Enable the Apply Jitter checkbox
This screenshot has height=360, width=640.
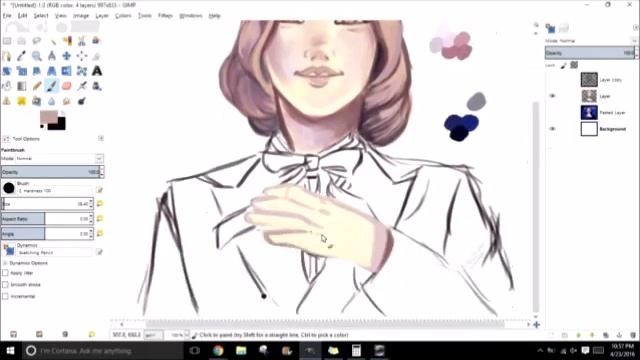click(5, 273)
